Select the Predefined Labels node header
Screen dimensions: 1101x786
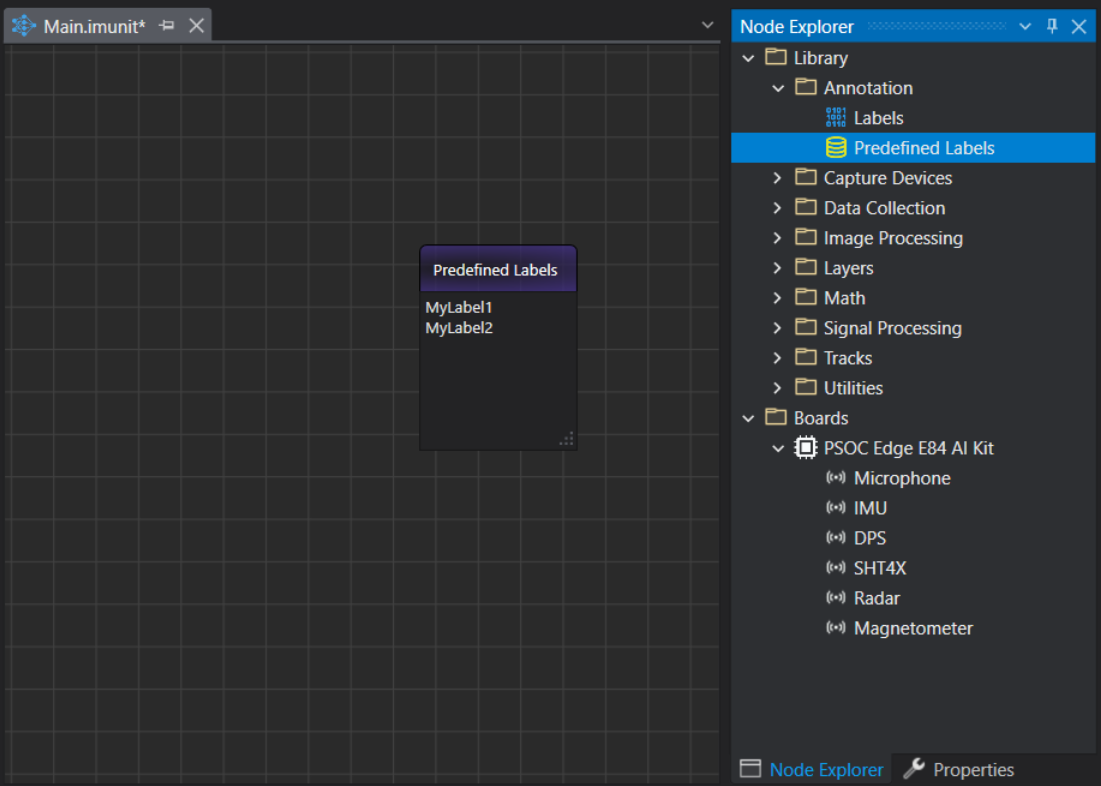click(x=497, y=270)
